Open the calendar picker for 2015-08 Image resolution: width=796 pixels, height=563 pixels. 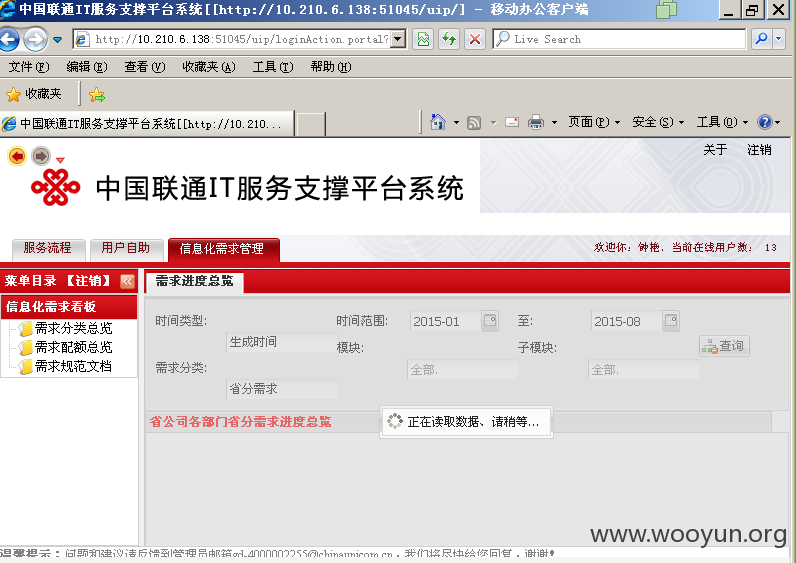pos(671,321)
